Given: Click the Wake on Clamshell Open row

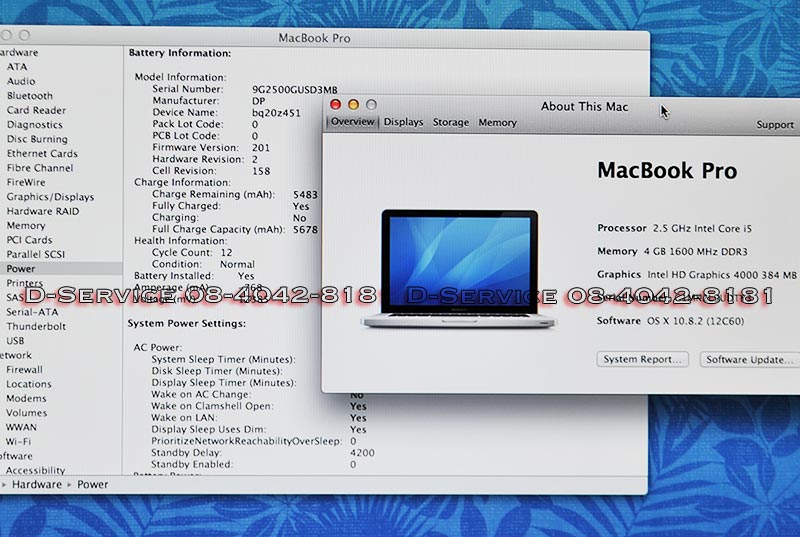Looking at the screenshot, I should (259, 406).
